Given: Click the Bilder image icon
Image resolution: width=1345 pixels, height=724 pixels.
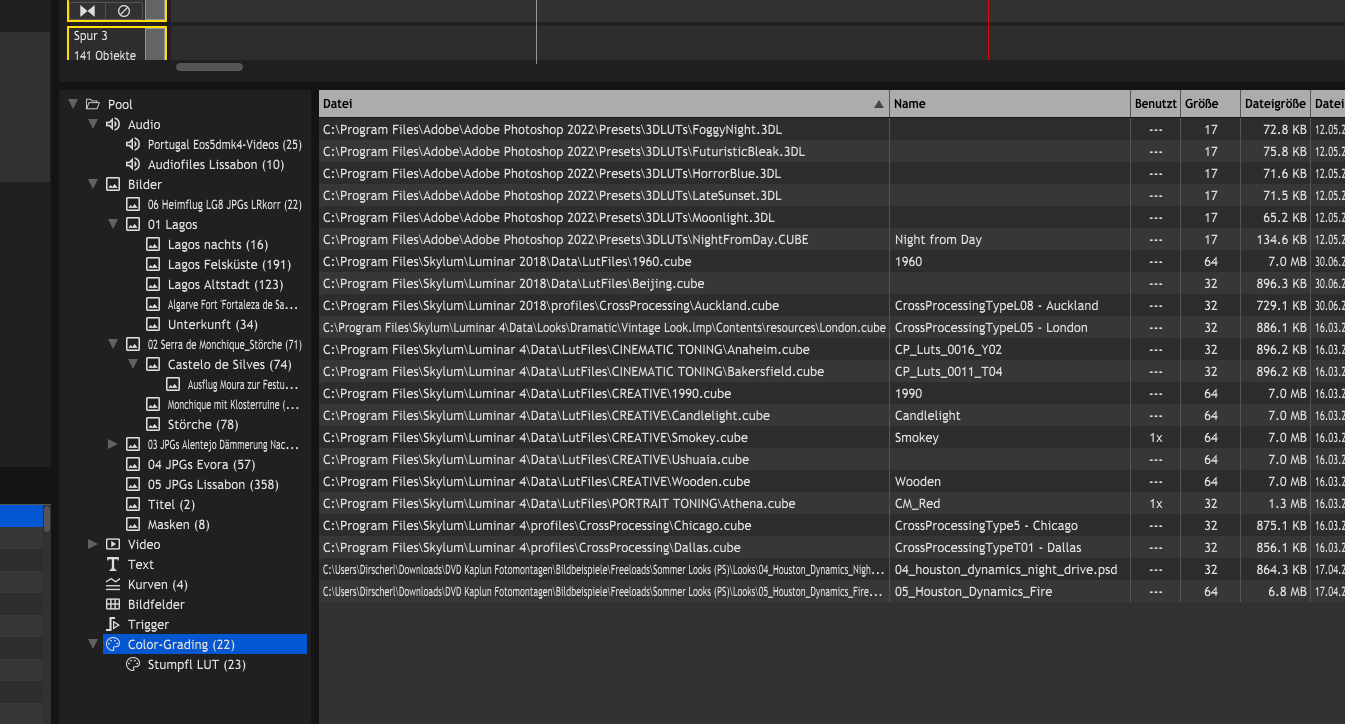Looking at the screenshot, I should (x=113, y=184).
